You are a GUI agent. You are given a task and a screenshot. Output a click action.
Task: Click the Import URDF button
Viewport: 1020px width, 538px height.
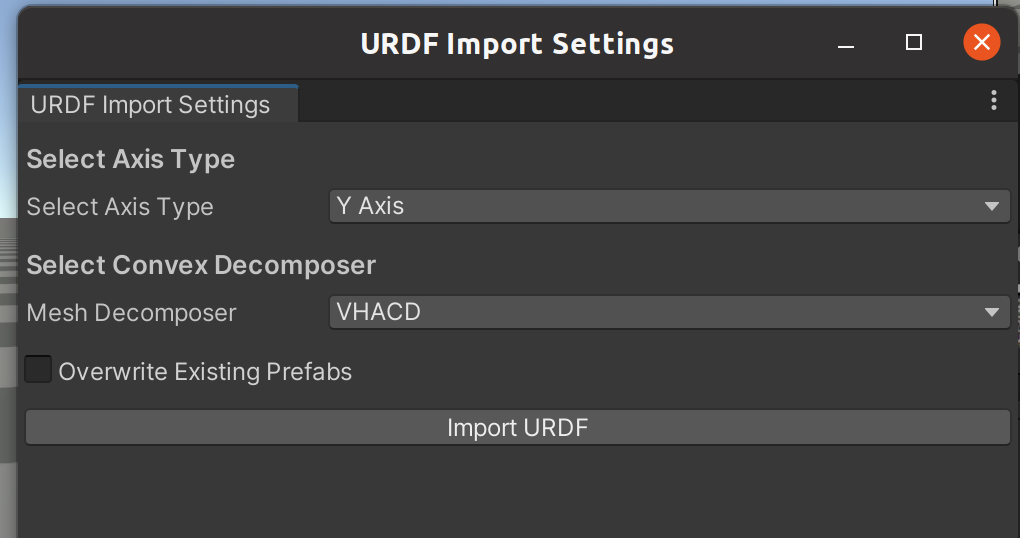tap(518, 427)
